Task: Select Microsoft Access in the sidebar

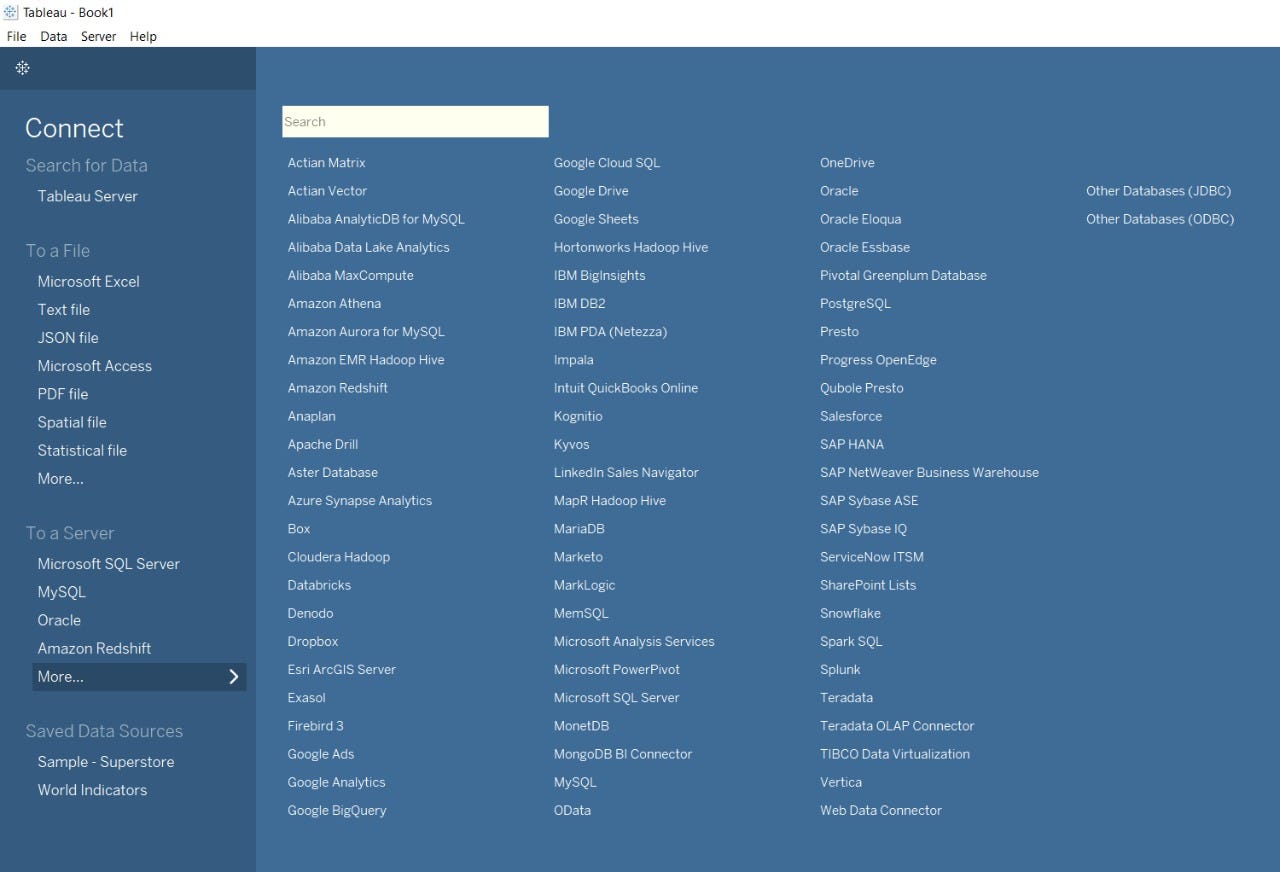Action: (95, 366)
